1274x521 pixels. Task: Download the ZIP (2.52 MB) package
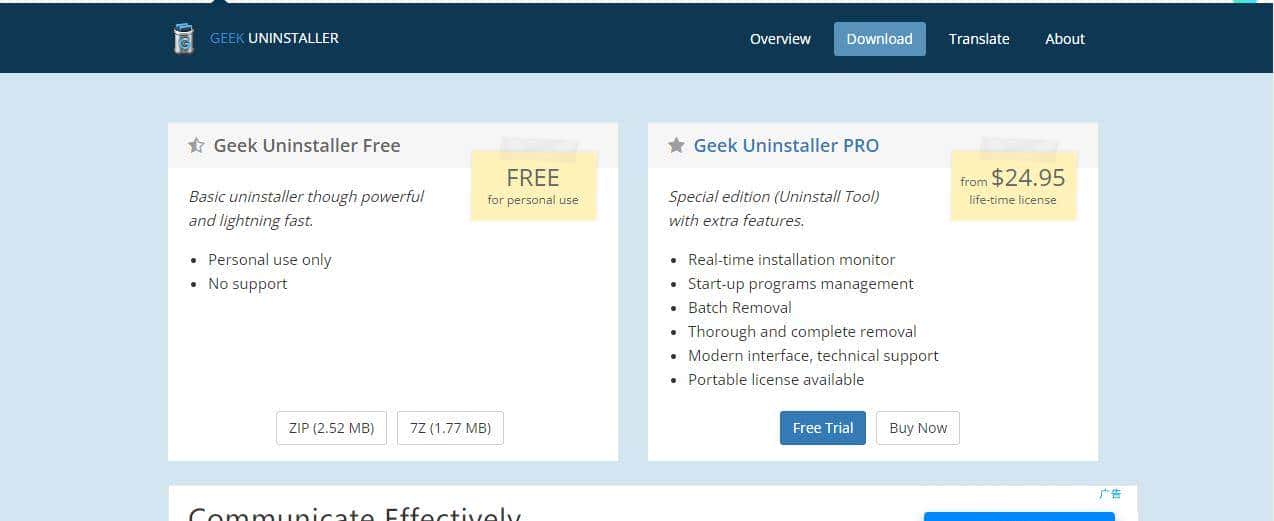331,428
